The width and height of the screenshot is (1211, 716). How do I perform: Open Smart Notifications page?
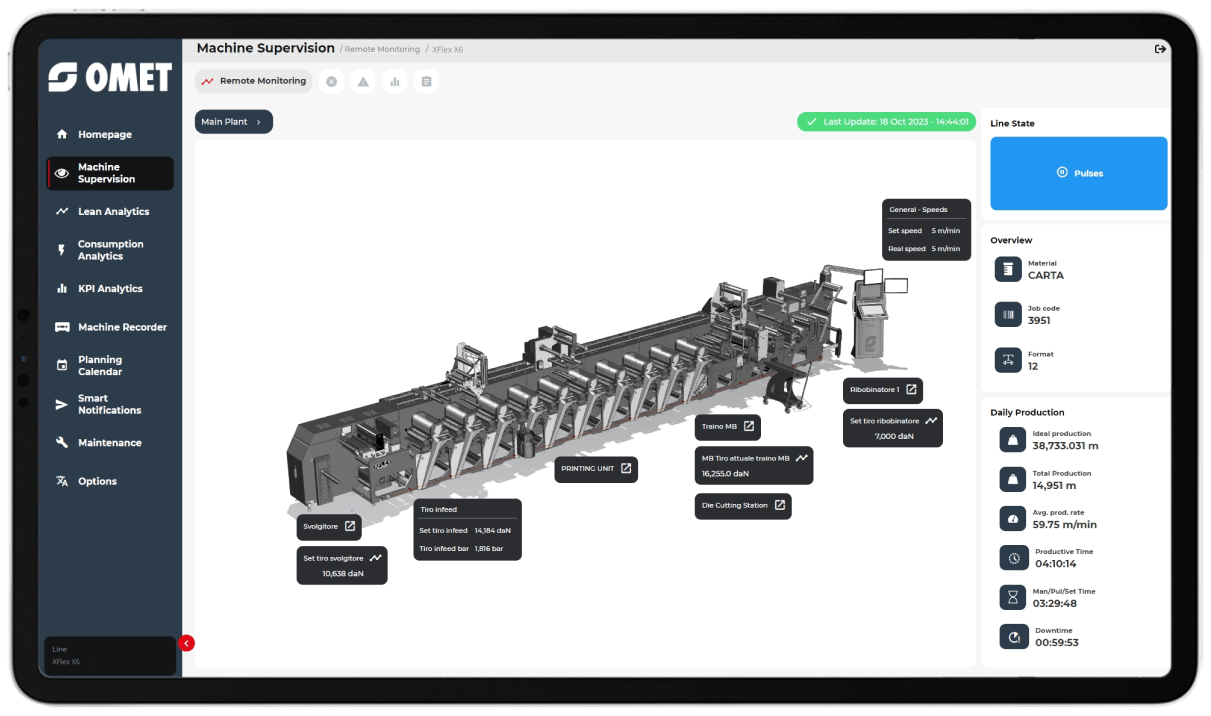coord(98,404)
